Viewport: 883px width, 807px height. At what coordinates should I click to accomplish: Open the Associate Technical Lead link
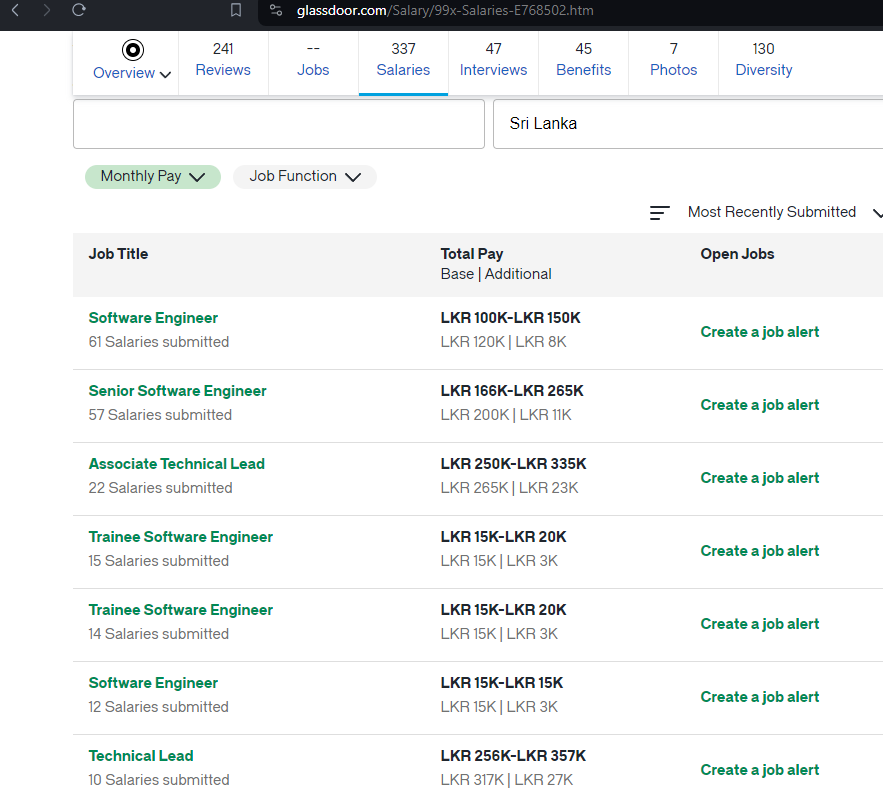(x=177, y=464)
